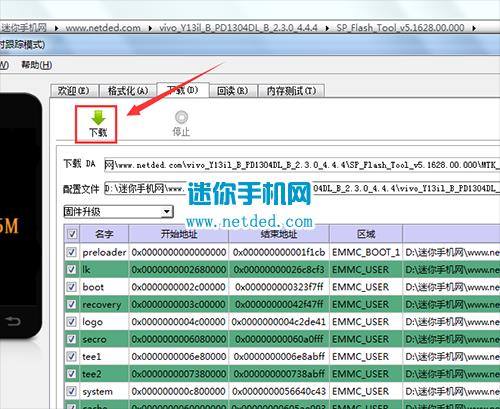Click start address 0x0000000002c00000
Image resolution: width=500 pixels, height=409 pixels.
click(179, 287)
